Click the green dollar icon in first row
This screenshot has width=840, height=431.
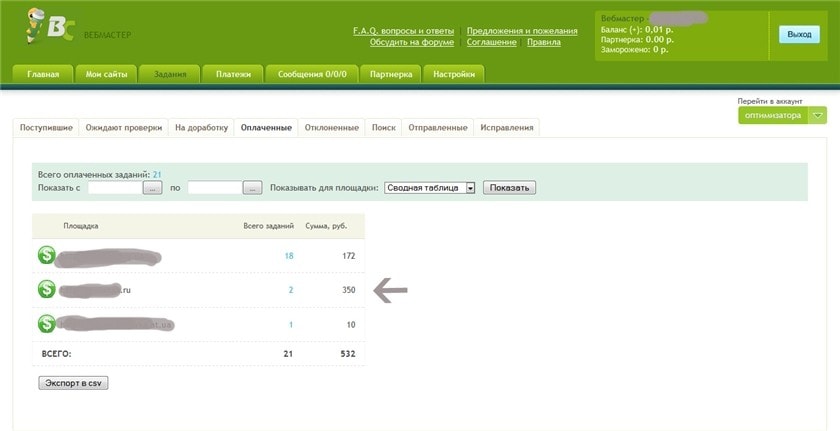pos(46,256)
